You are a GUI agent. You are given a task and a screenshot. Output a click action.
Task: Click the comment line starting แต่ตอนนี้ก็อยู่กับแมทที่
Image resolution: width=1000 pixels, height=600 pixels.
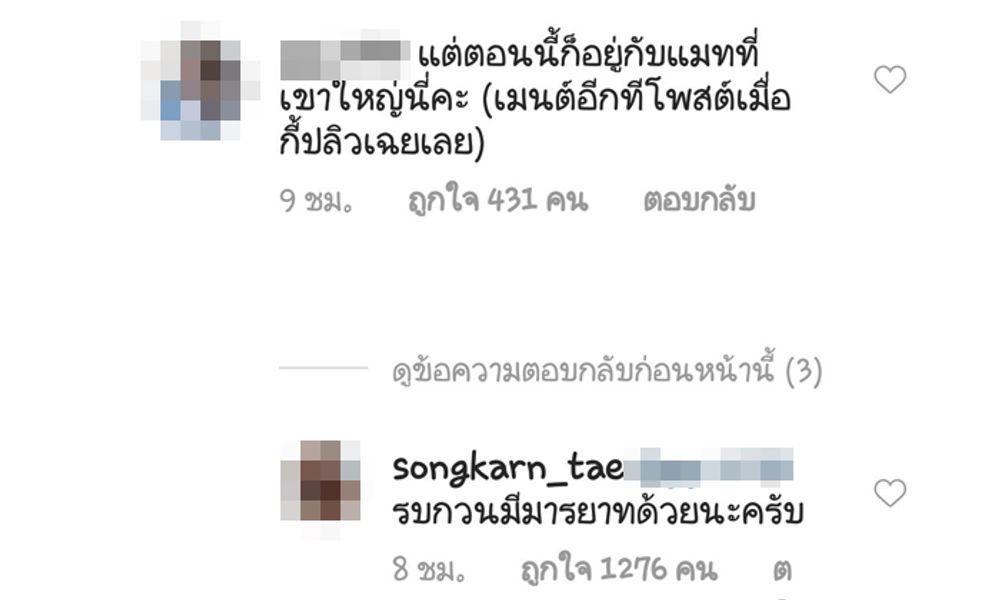point(587,56)
